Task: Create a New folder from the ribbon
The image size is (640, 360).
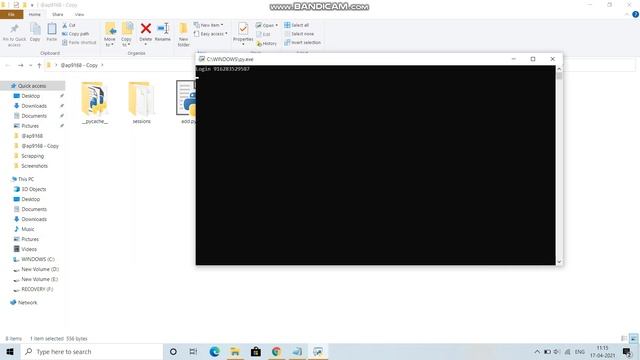Action: 184,35
